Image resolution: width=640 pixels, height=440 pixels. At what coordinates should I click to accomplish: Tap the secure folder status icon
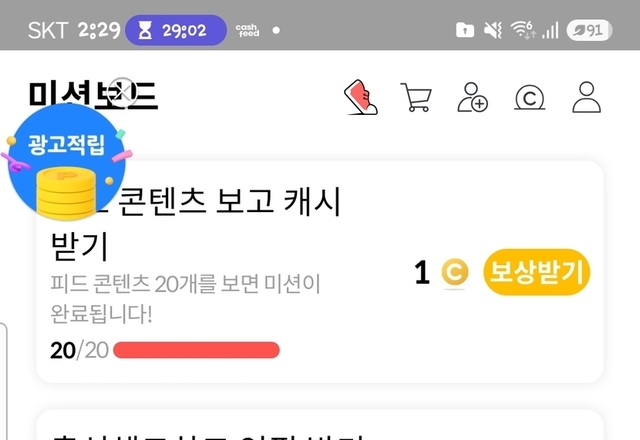[465, 30]
